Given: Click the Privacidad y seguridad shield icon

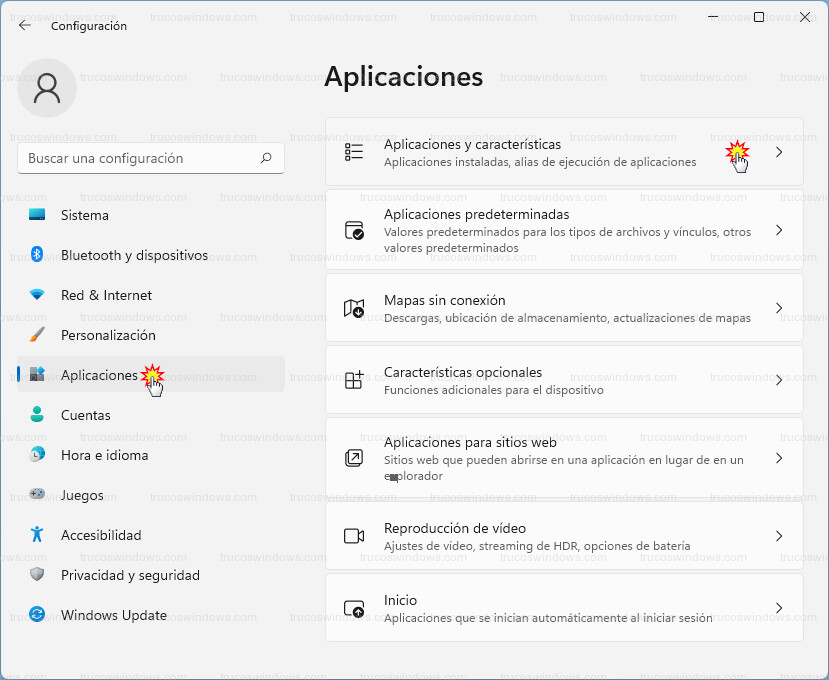Looking at the screenshot, I should (37, 575).
